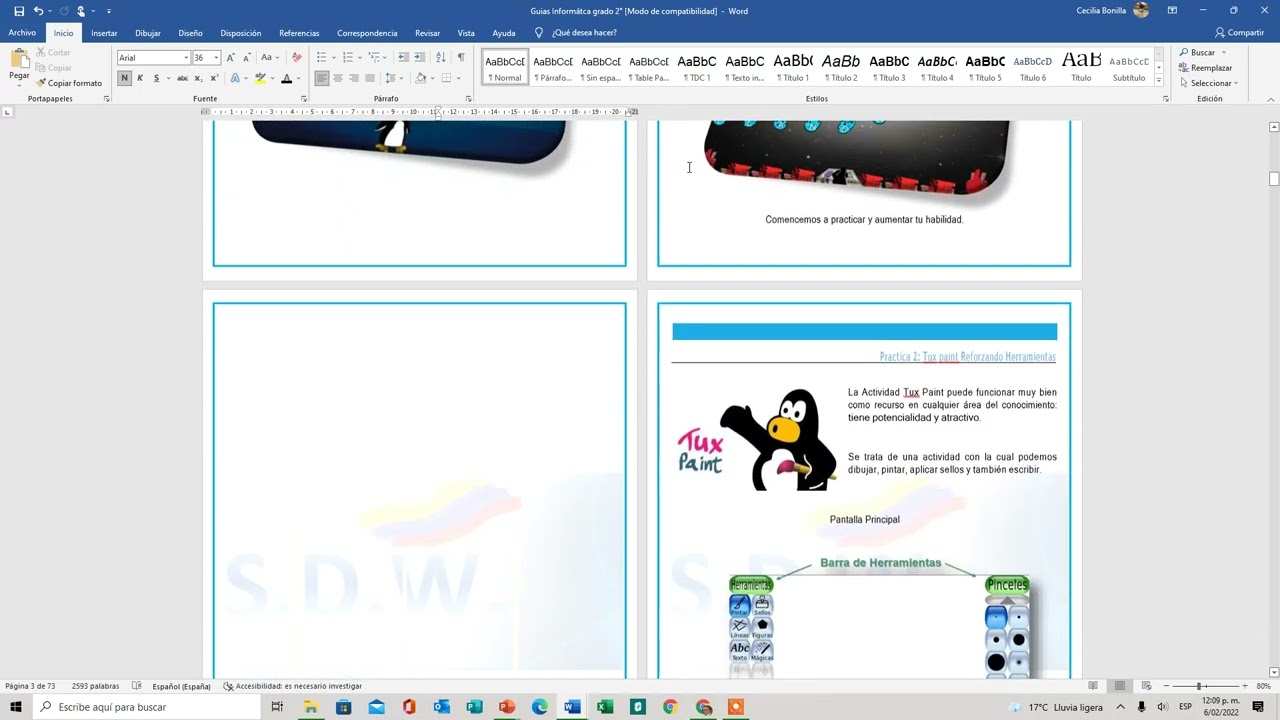
Task: Increase paragraph indent
Action: (x=420, y=58)
